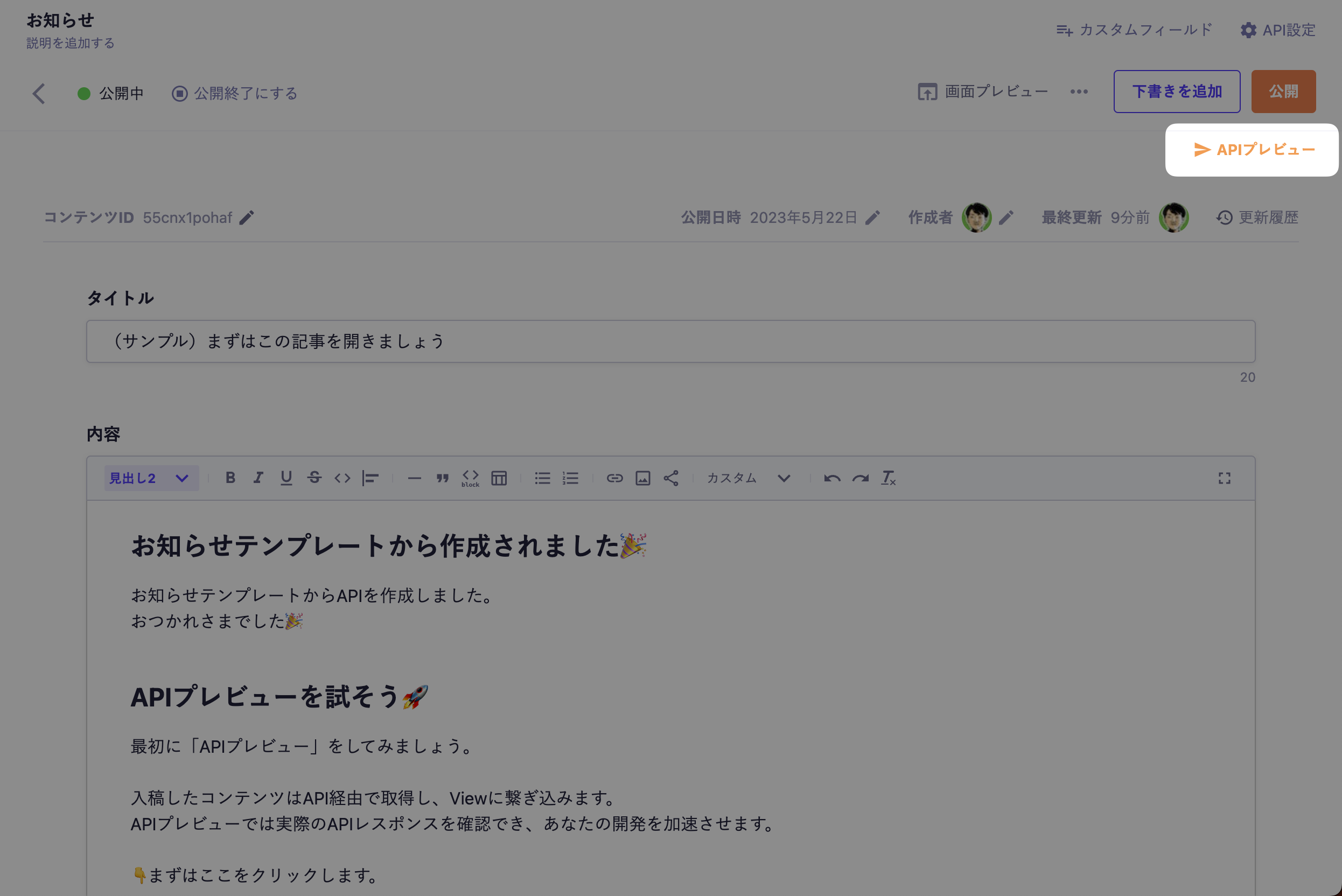The image size is (1342, 896).
Task: Open the 更新履歴 update history
Action: pyautogui.click(x=1268, y=217)
